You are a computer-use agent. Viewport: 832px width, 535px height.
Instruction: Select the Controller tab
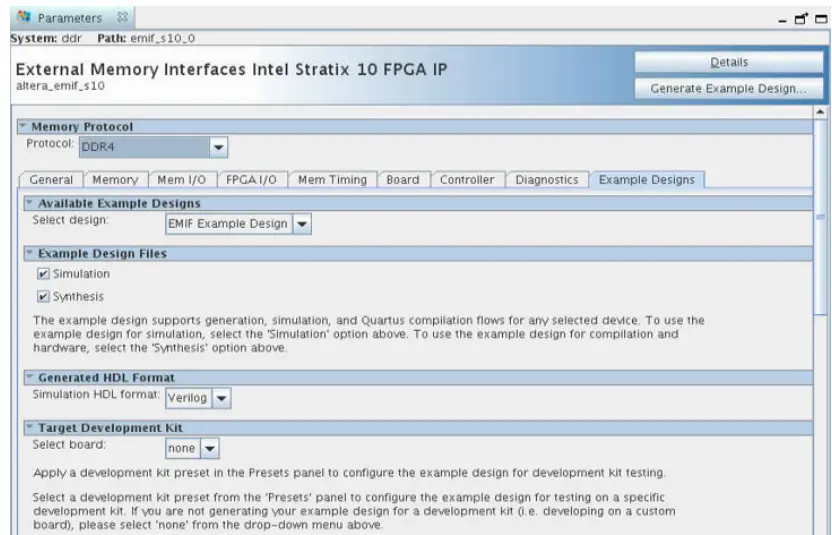[467, 180]
